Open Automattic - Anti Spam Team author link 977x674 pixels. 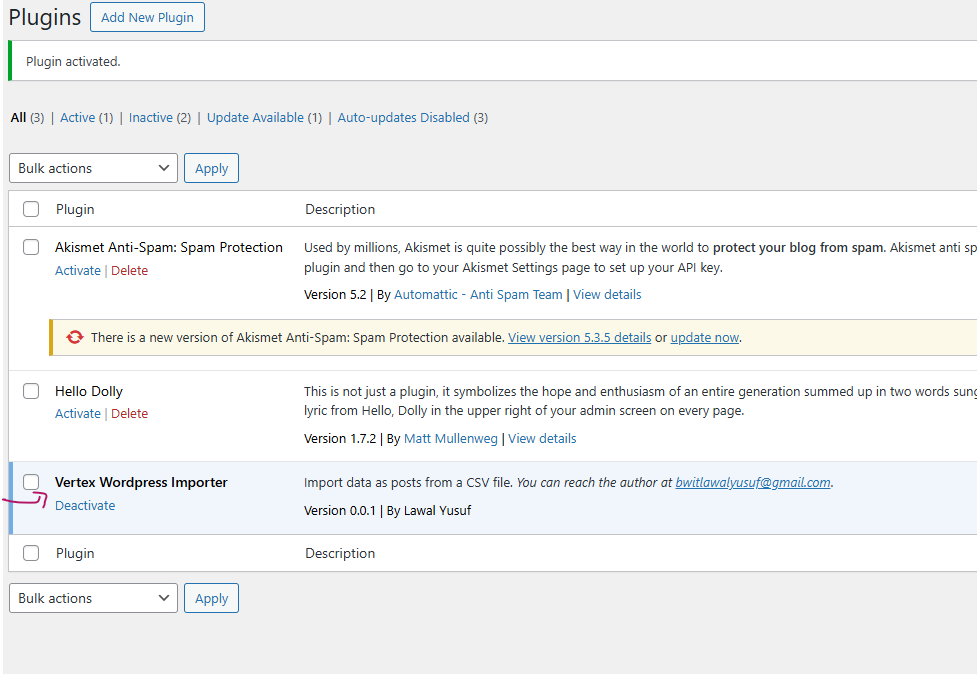pos(478,295)
